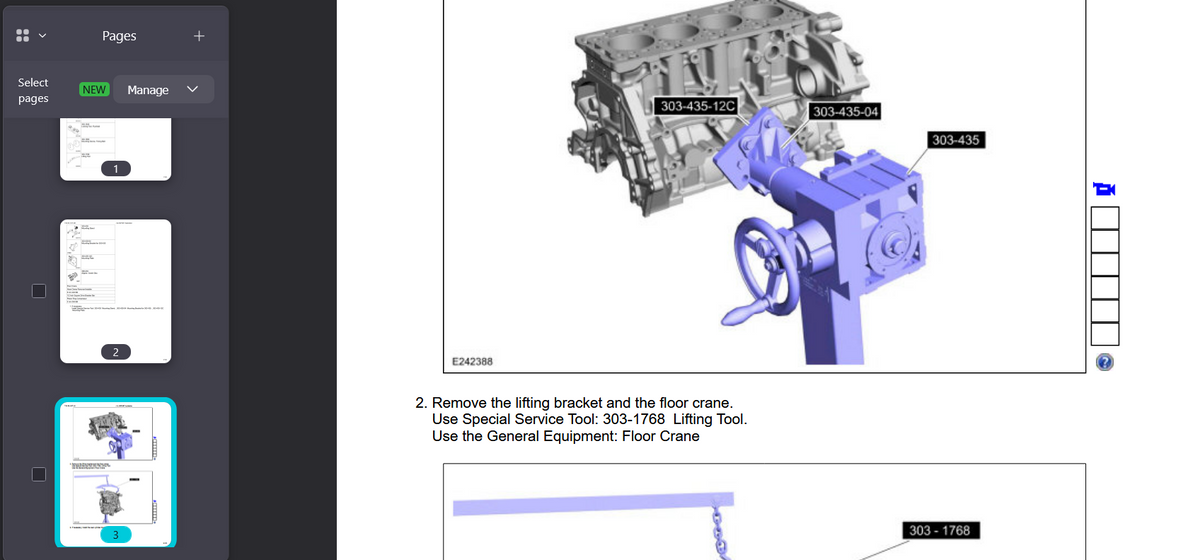
Task: Add a new page with plus icon
Action: (x=199, y=36)
